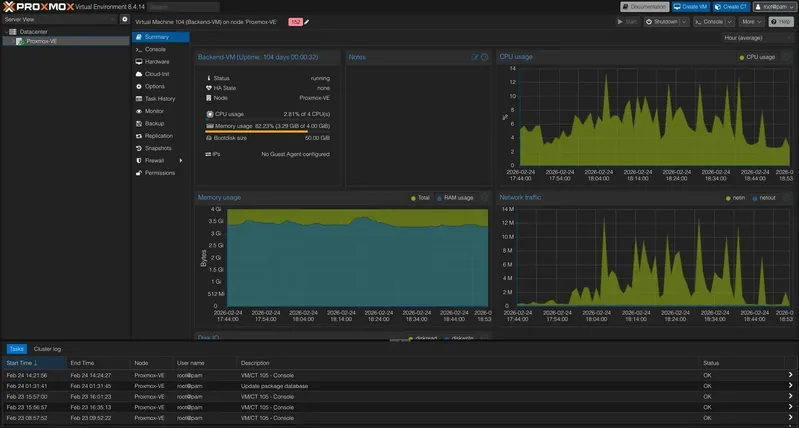Go to the Backup section

(161, 123)
